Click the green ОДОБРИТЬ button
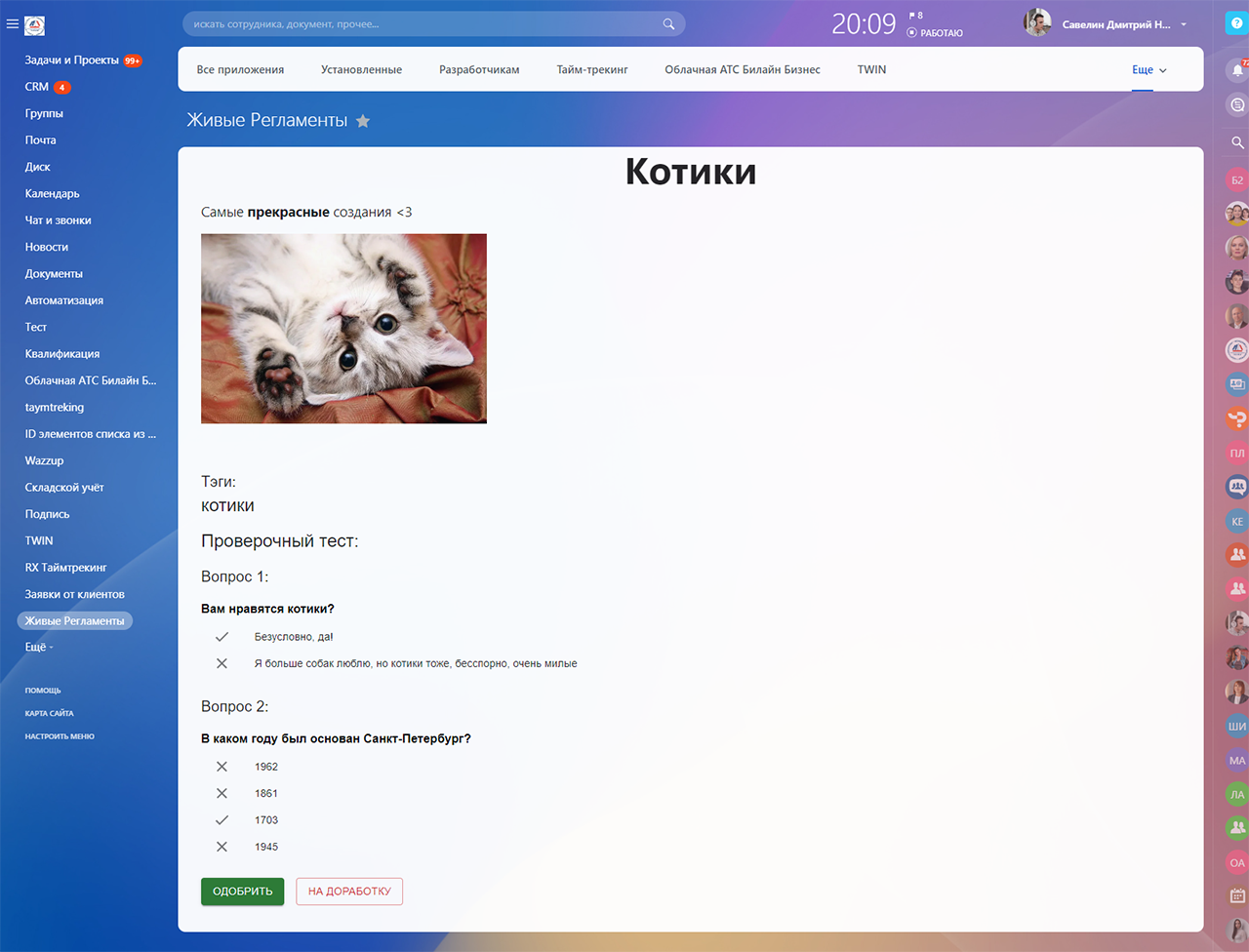 pos(243,892)
